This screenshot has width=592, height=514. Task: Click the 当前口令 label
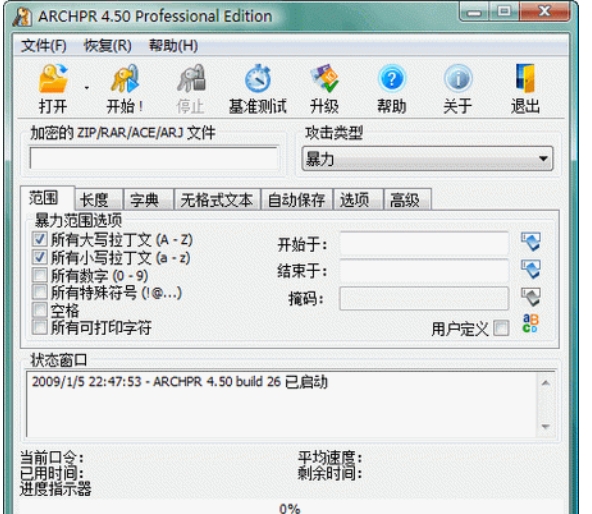(x=52, y=458)
